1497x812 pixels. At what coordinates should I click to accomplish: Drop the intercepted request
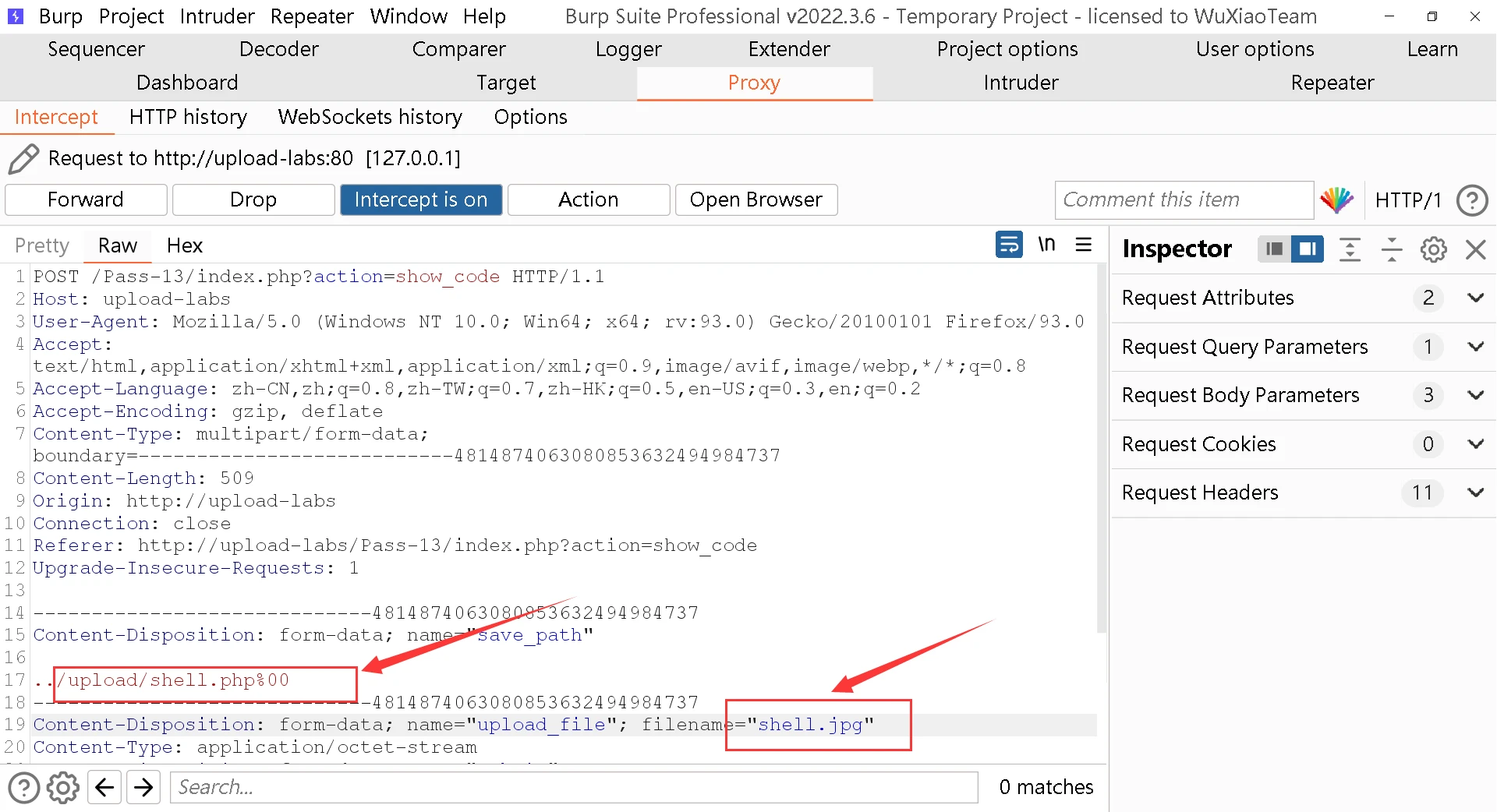click(253, 199)
